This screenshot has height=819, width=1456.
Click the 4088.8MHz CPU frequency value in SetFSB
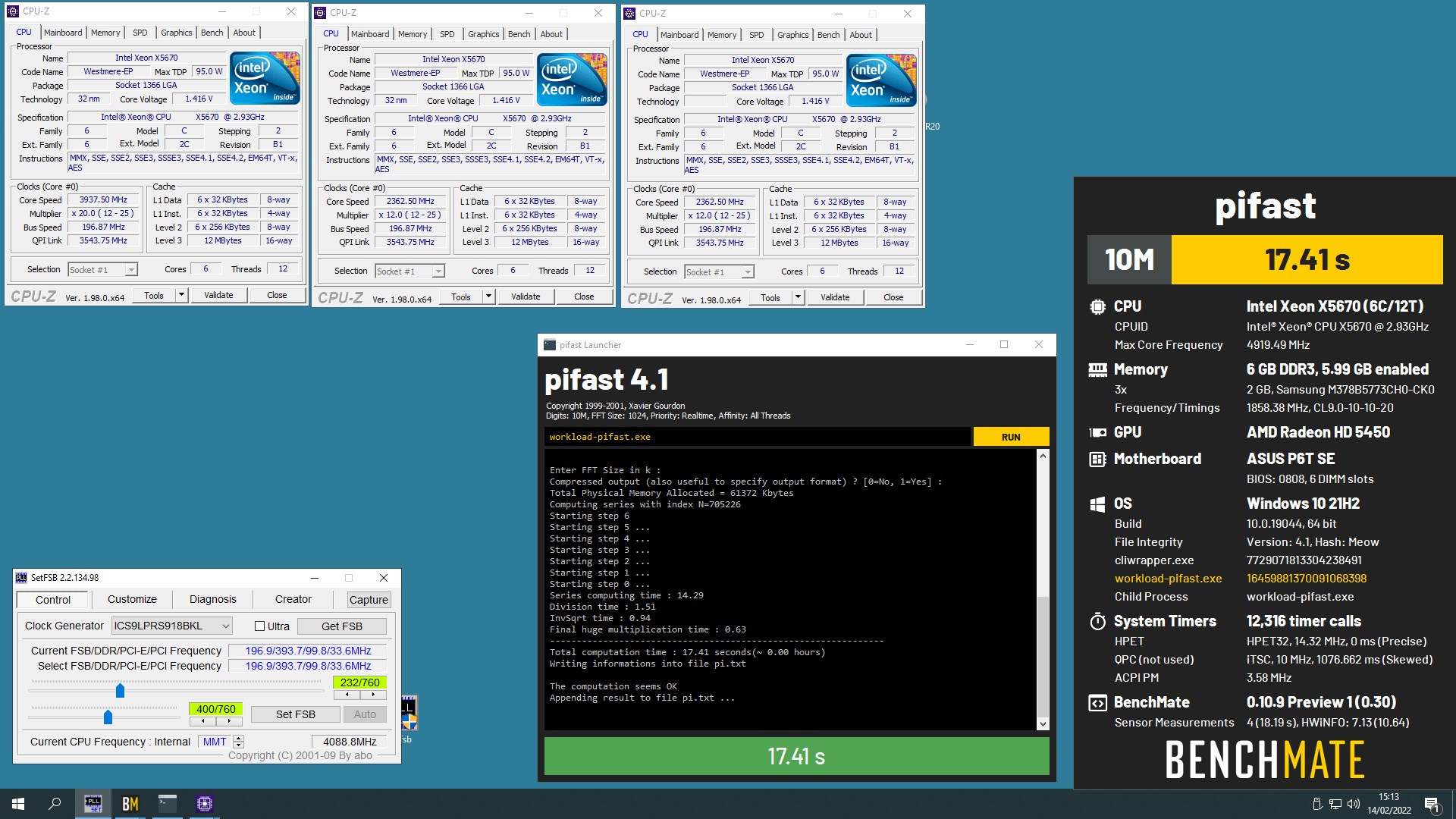[350, 742]
